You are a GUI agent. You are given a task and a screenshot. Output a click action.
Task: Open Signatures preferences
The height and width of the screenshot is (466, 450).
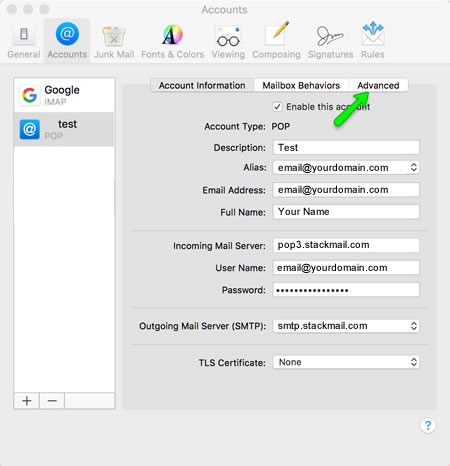(x=330, y=41)
